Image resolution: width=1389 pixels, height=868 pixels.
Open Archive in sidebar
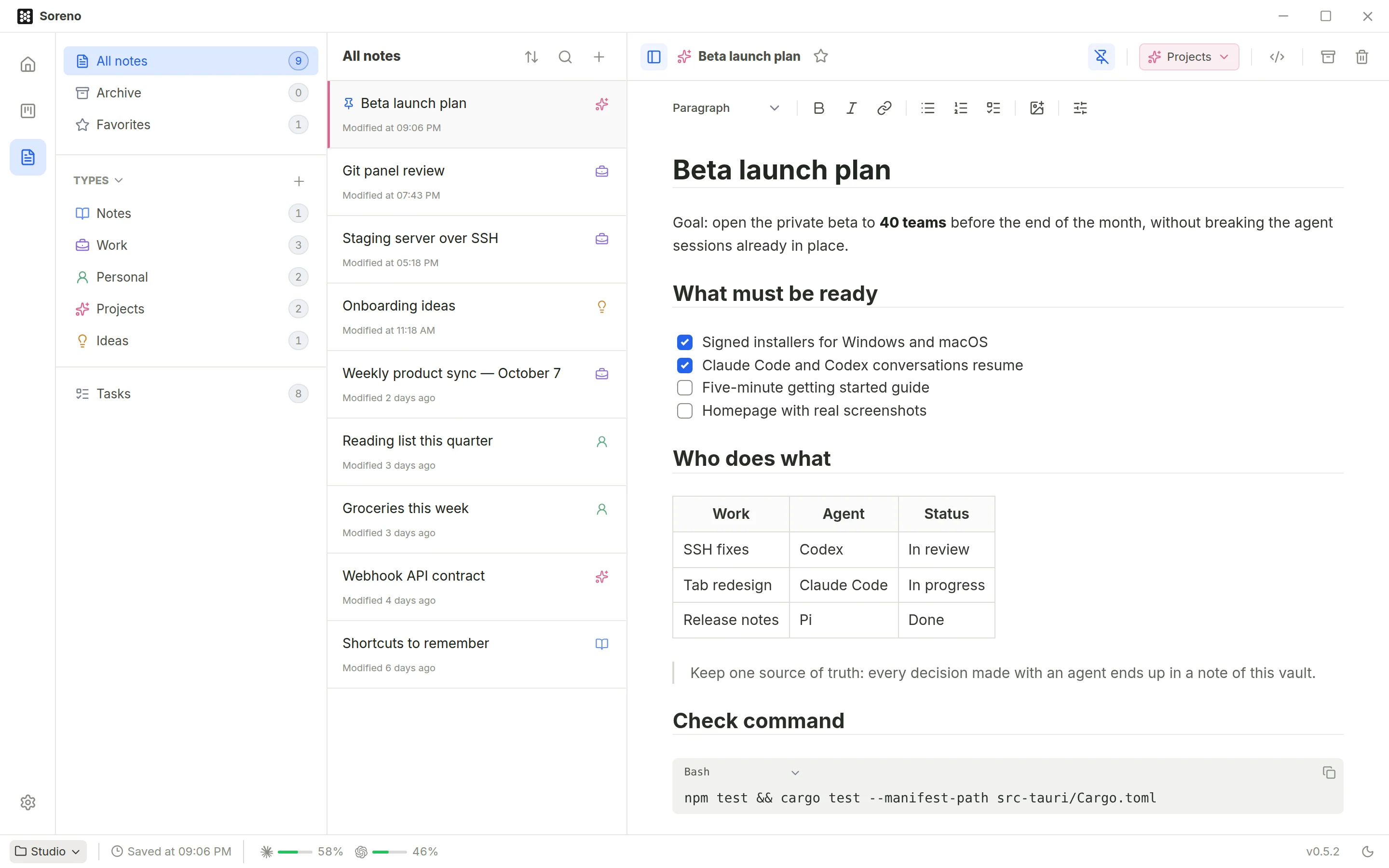191,93
